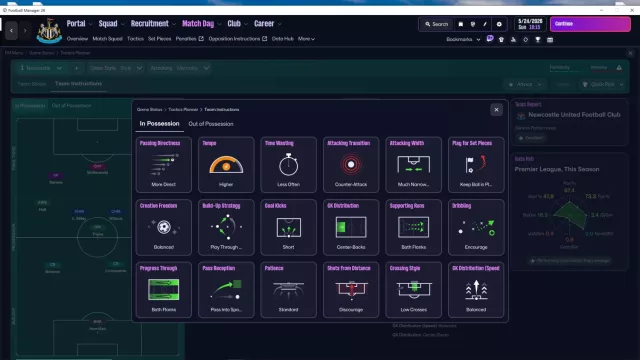Open the Tempo instruction card

coord(226,164)
